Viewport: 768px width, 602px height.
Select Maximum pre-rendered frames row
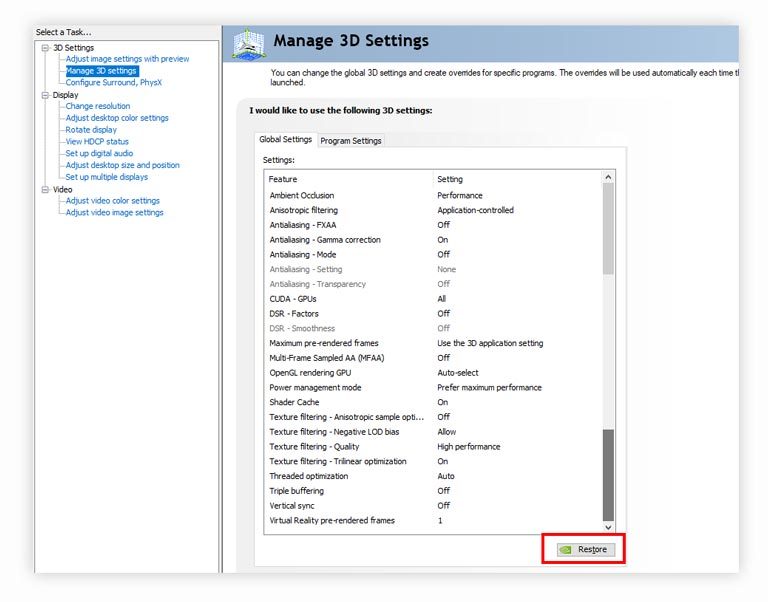(433, 343)
